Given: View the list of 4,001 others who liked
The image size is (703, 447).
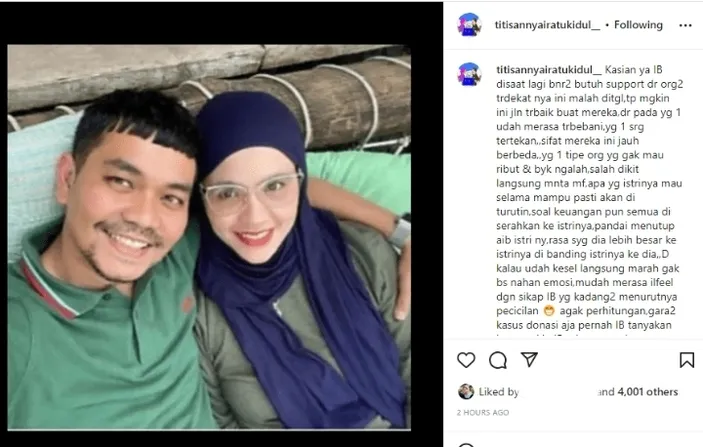Looking at the screenshot, I should 647,392.
